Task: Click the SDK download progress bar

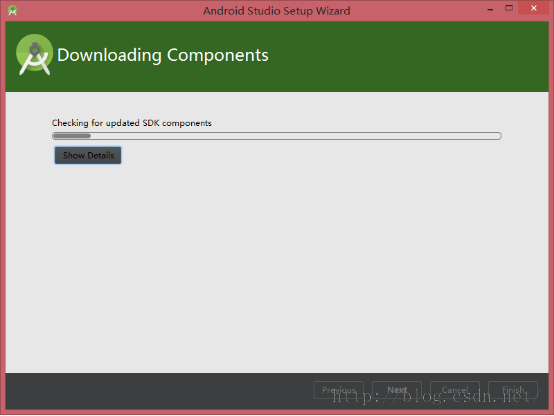Action: pyautogui.click(x=277, y=136)
